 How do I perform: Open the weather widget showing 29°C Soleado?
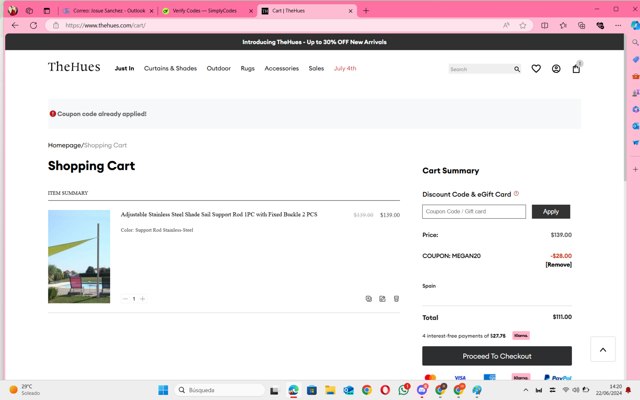[x=24, y=390]
